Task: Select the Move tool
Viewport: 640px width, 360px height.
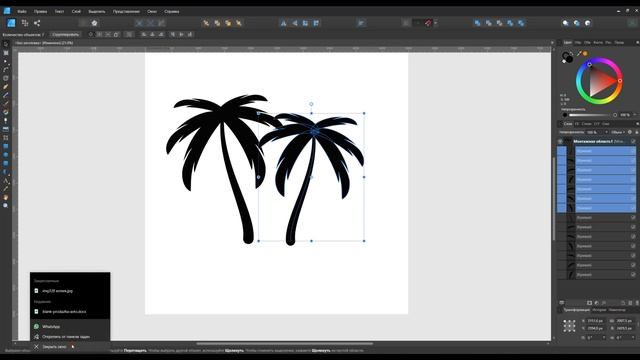Action: coord(6,44)
